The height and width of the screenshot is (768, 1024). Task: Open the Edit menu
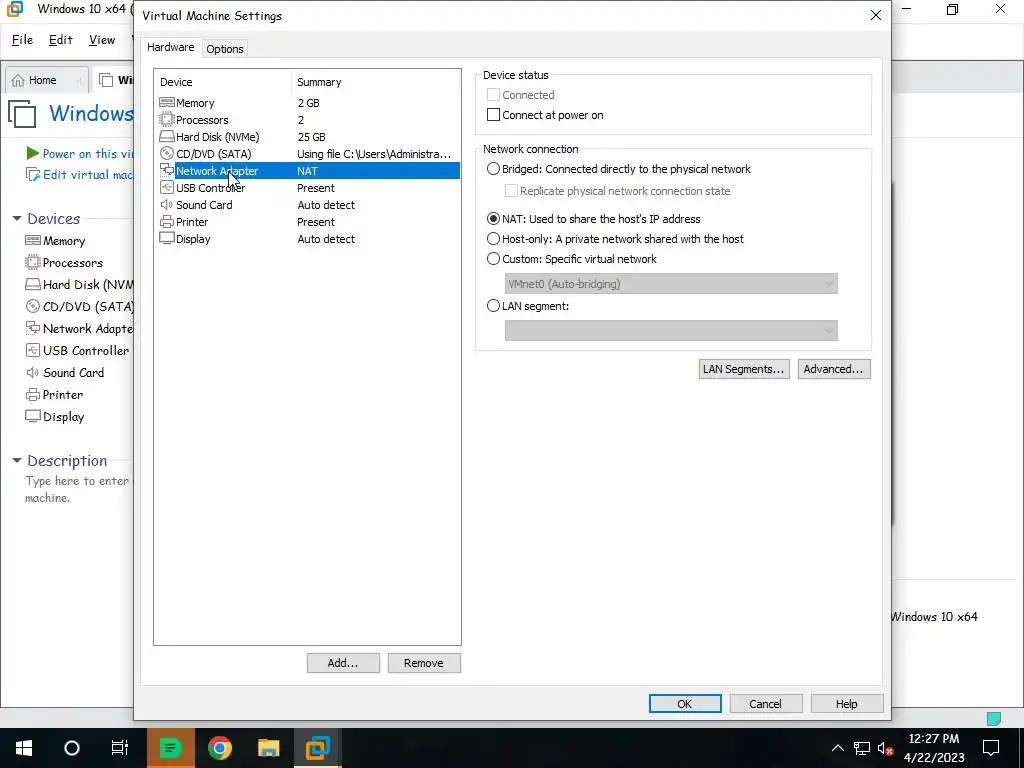tap(61, 40)
